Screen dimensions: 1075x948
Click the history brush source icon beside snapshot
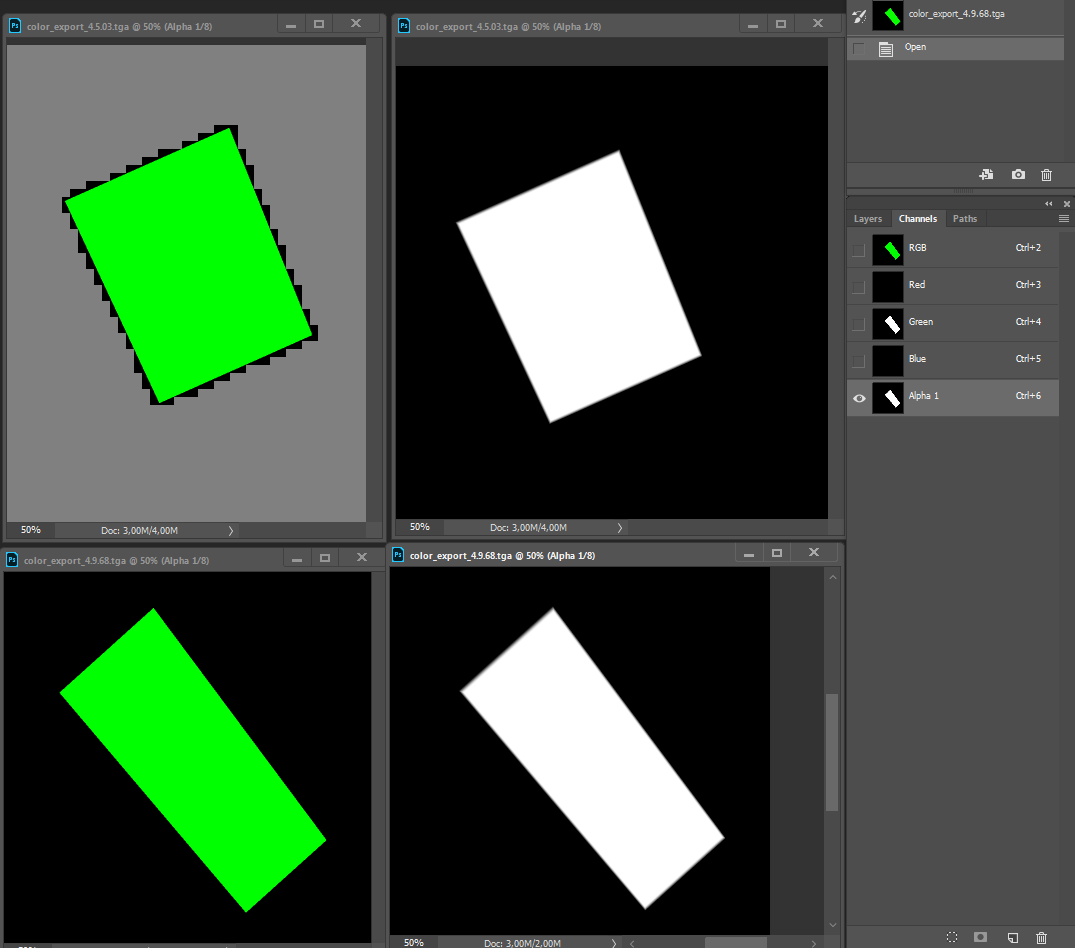(x=858, y=14)
